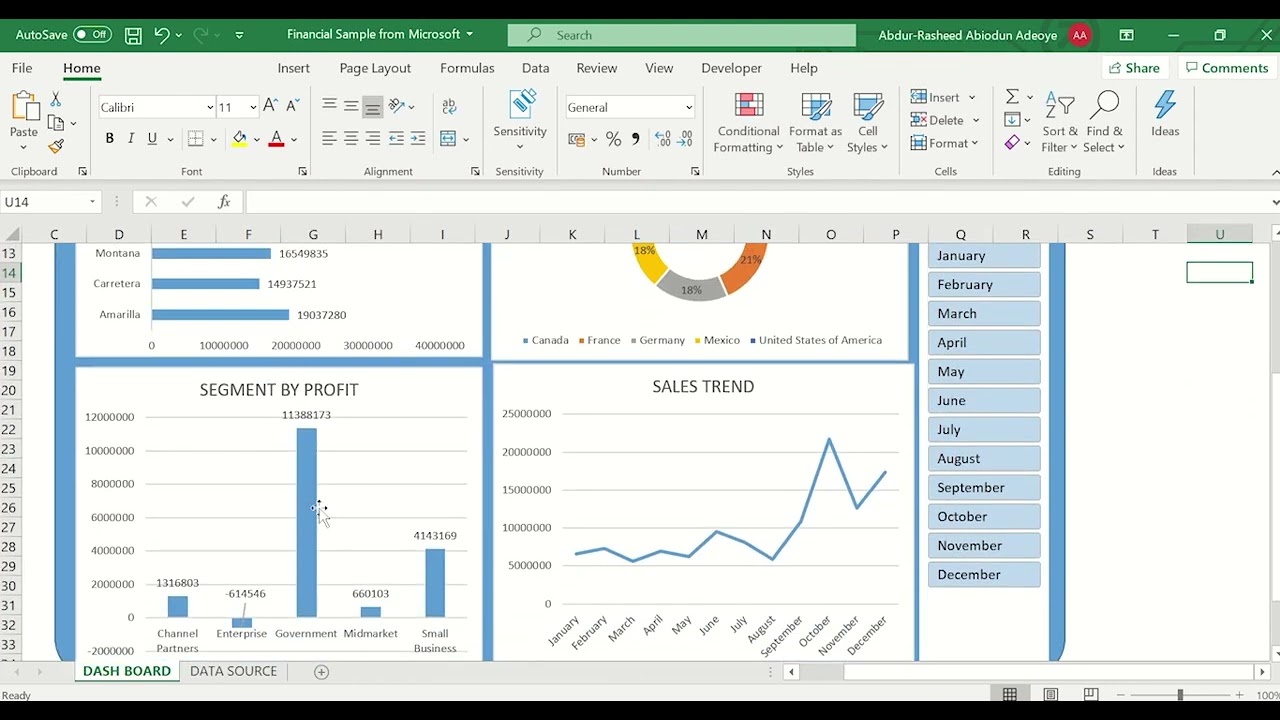The image size is (1280, 720).
Task: Click the Redo arrow icon
Action: click(x=201, y=35)
